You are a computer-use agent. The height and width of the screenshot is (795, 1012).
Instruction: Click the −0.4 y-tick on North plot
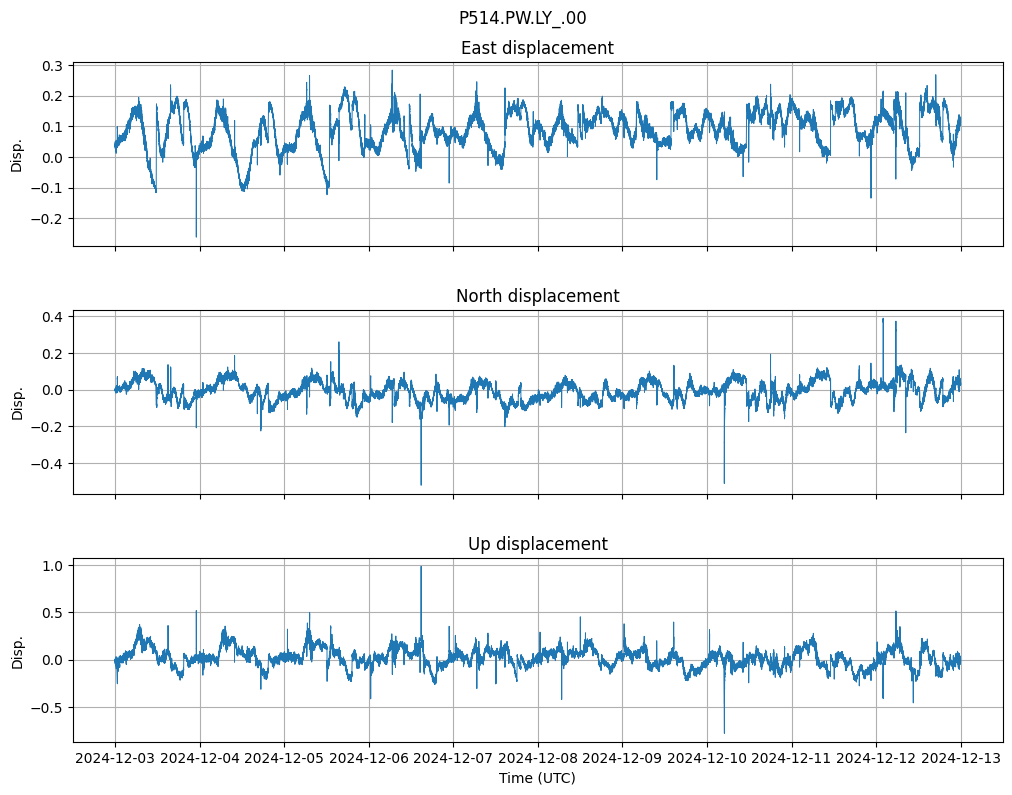pyautogui.click(x=47, y=464)
